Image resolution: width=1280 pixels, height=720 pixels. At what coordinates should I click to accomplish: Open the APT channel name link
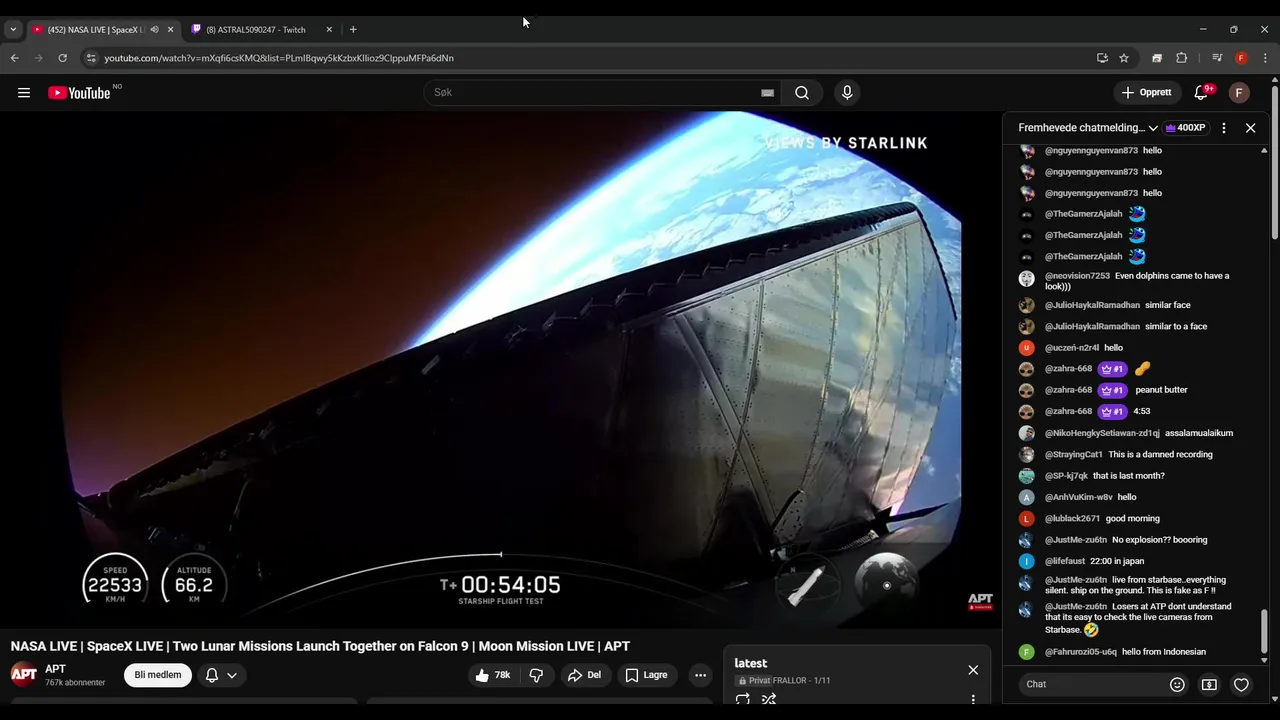tap(55, 669)
